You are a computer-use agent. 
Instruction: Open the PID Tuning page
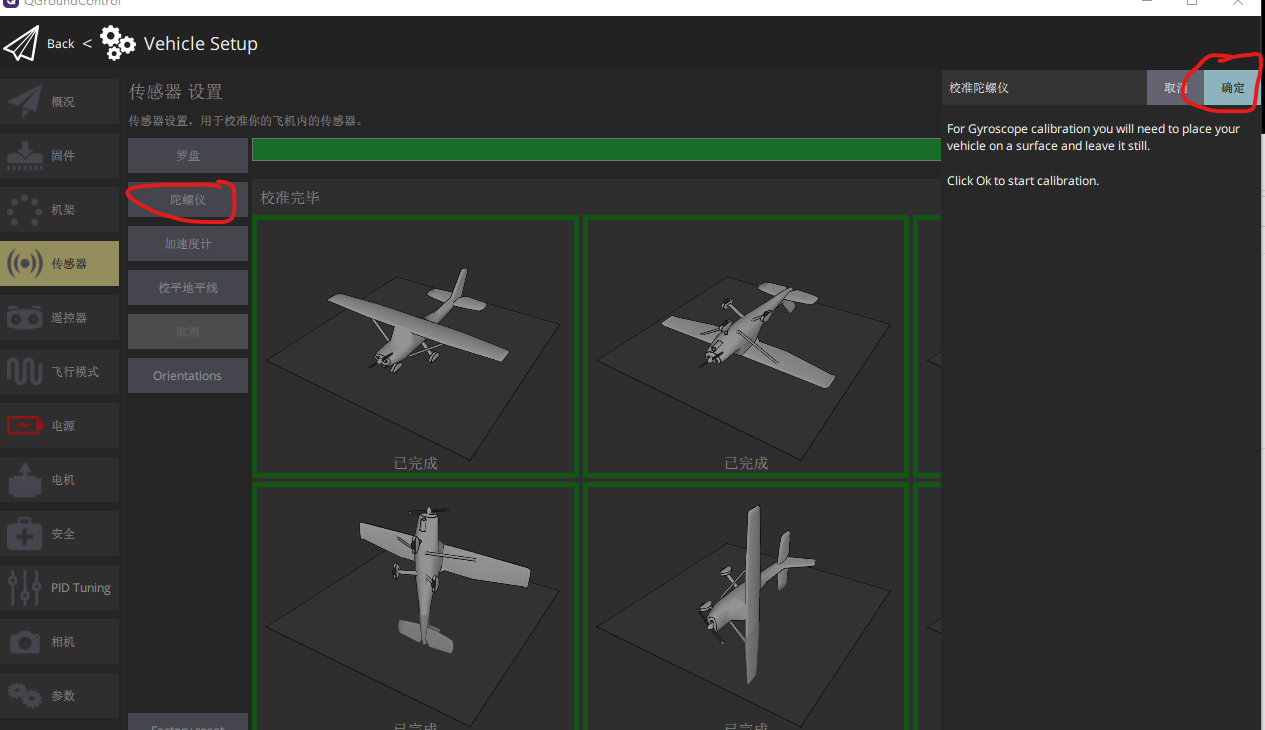pyautogui.click(x=60, y=588)
